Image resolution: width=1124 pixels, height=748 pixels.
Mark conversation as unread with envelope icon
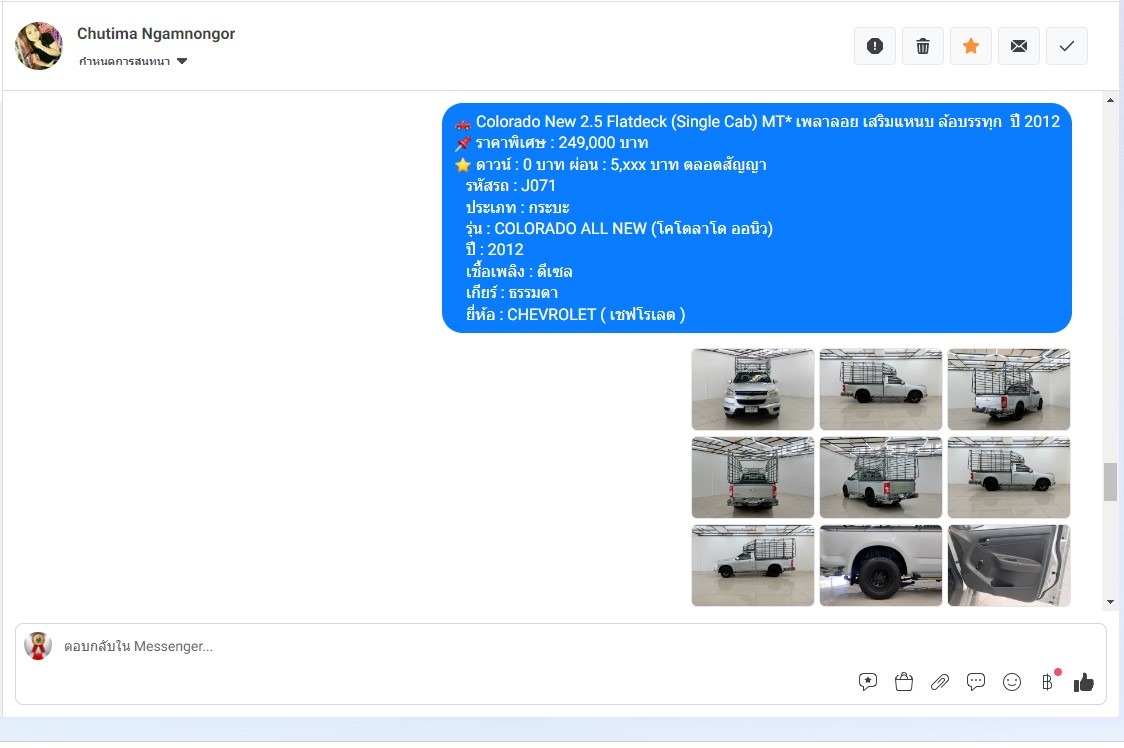(x=1019, y=46)
